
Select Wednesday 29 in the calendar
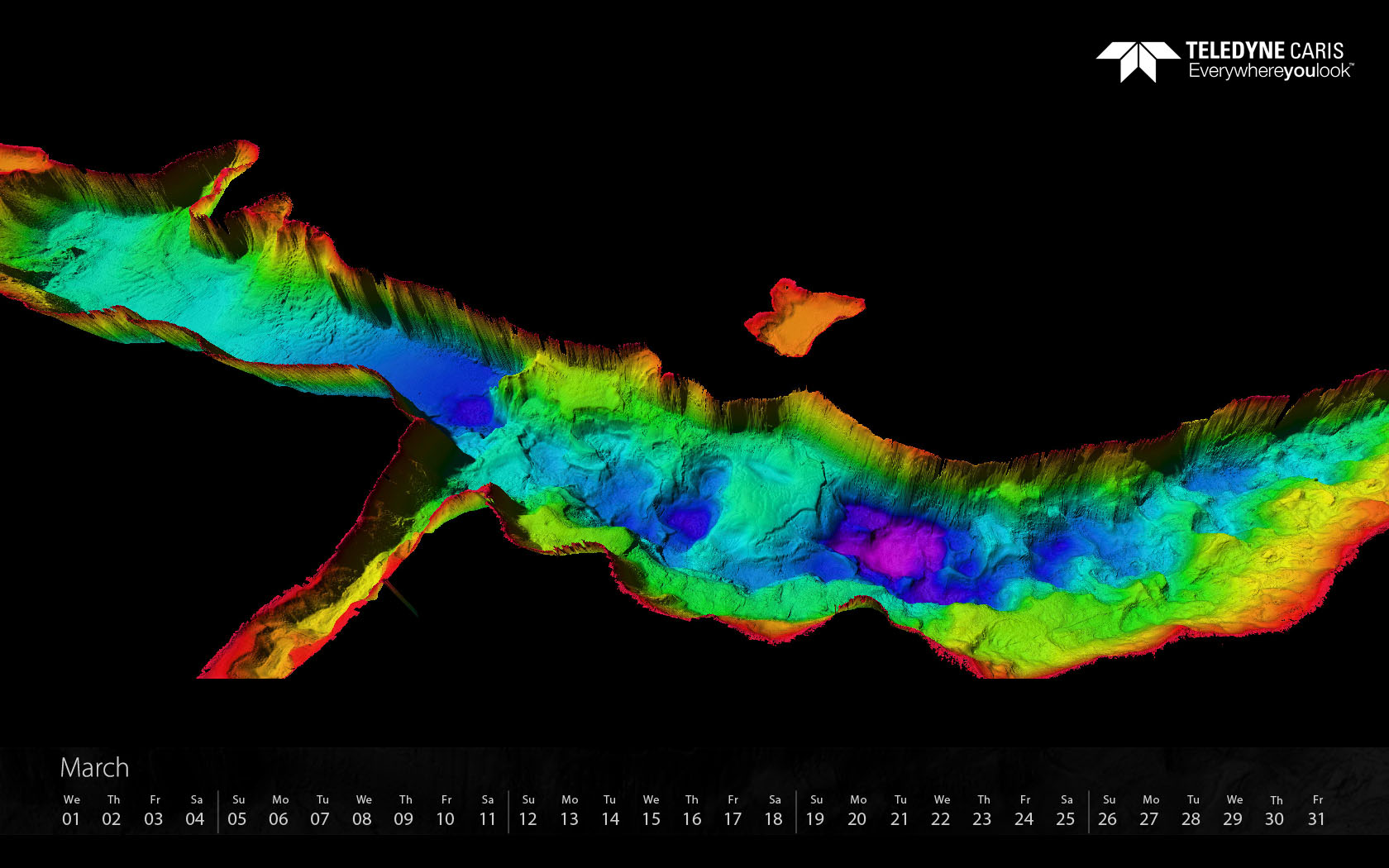coord(1234,811)
